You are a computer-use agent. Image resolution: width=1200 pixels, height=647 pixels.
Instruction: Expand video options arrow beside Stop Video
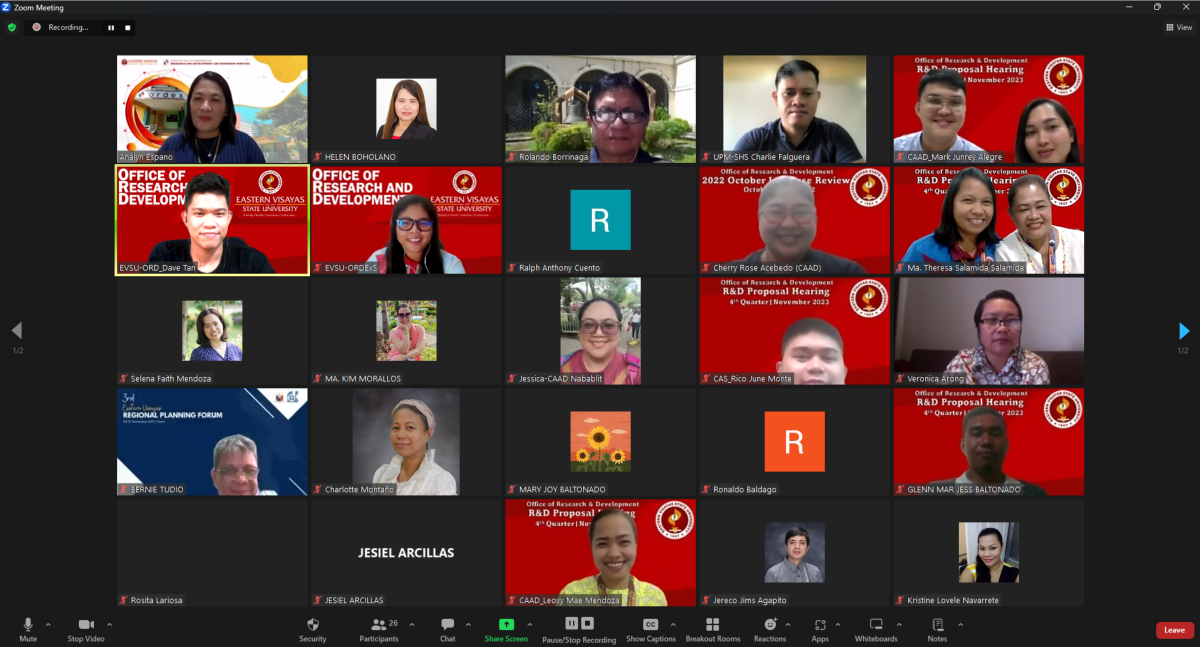click(x=109, y=624)
